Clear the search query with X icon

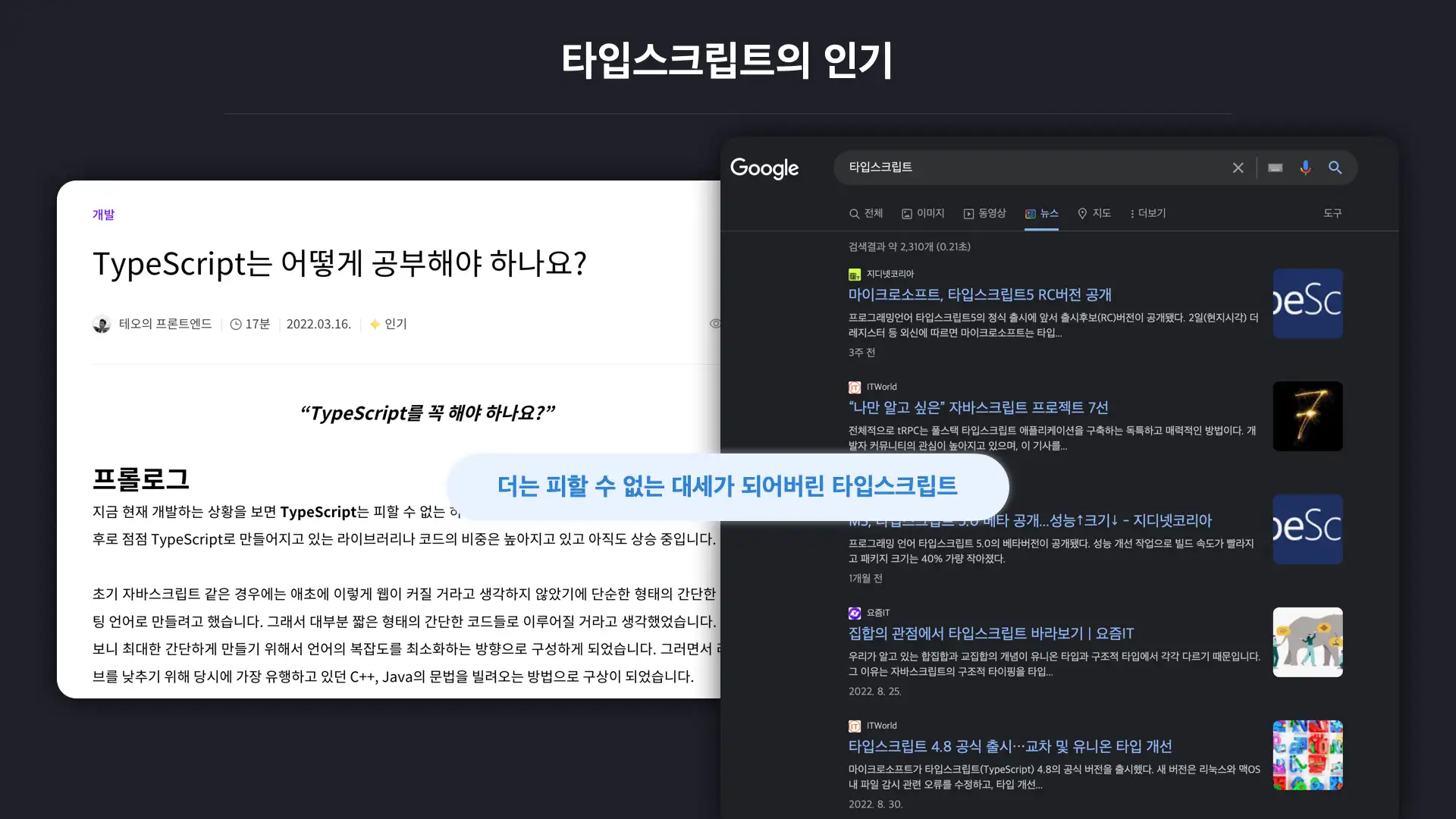(1238, 168)
